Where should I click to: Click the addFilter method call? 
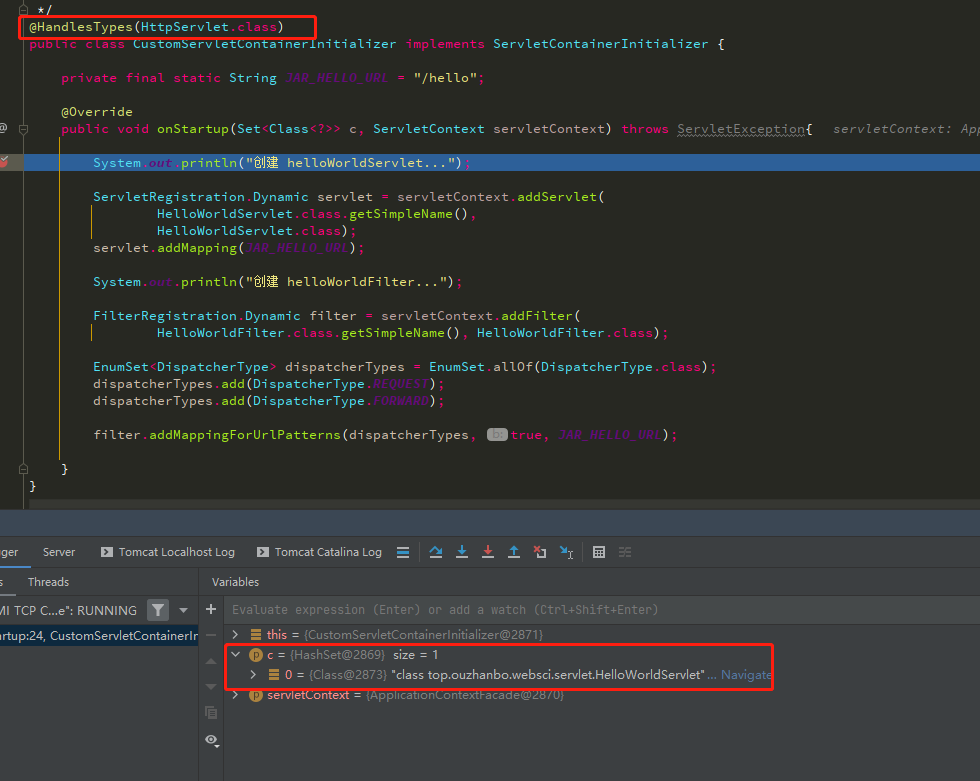tap(536, 316)
